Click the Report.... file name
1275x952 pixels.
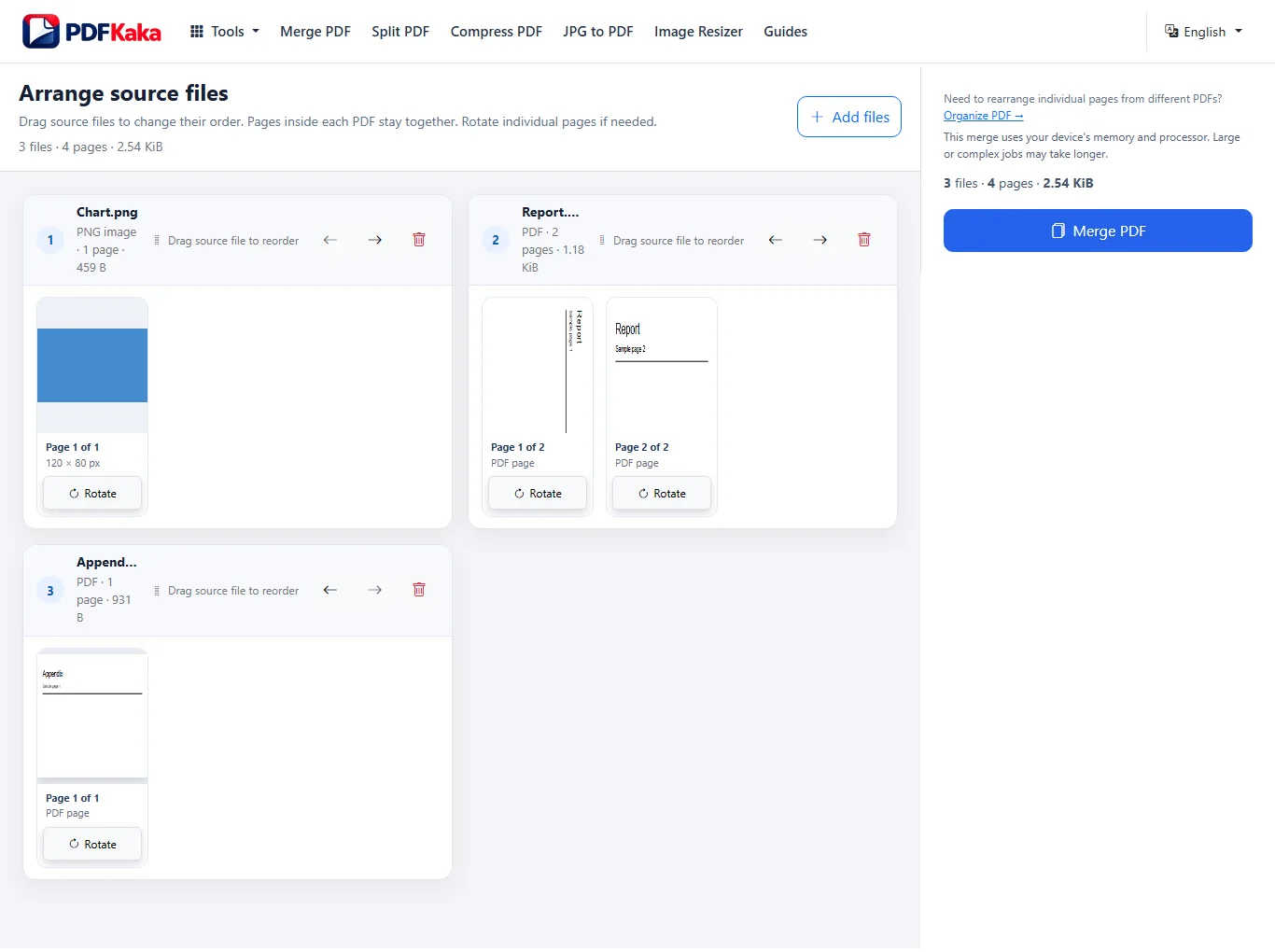[x=551, y=213]
